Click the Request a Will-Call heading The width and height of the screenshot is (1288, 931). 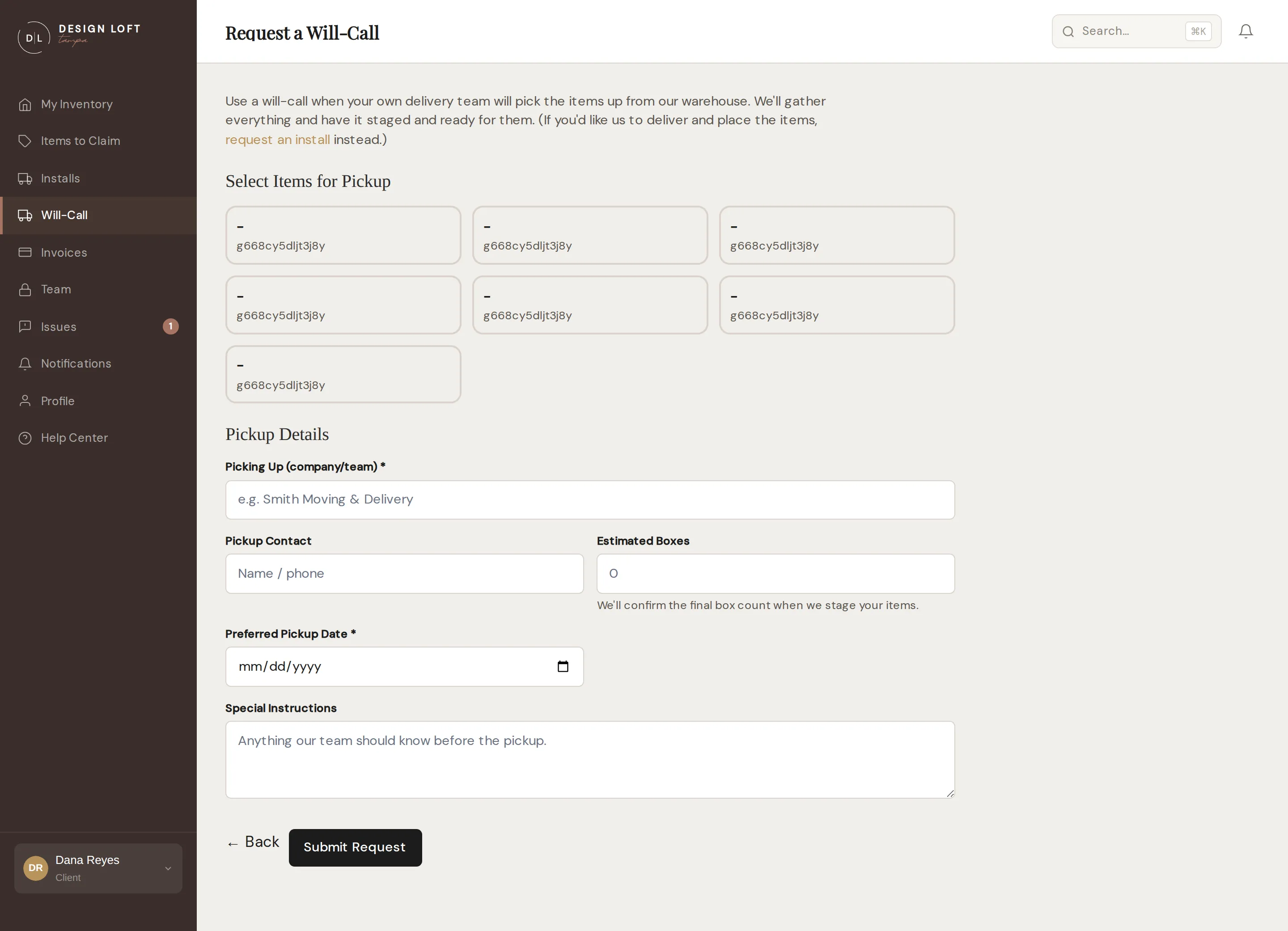[302, 33]
